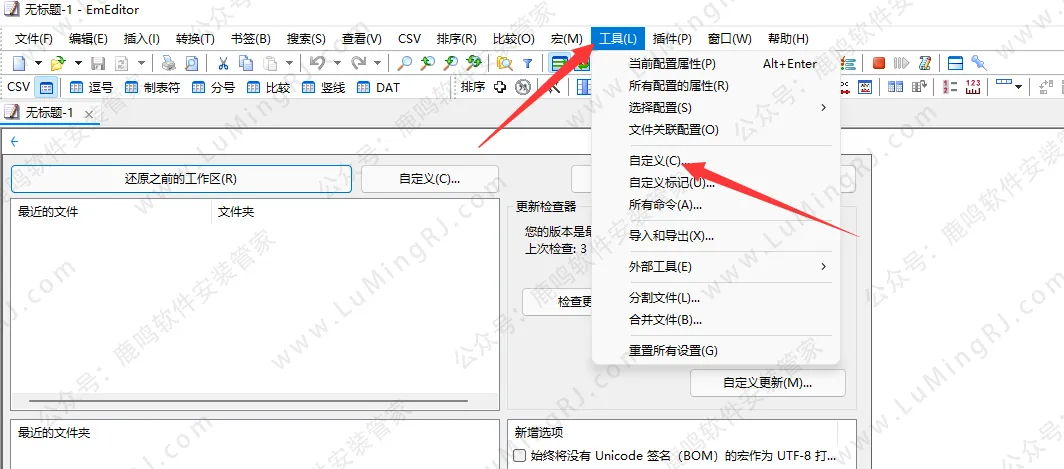This screenshot has height=469, width=1064.
Task: Click the red Stop macro icon
Action: (879, 63)
